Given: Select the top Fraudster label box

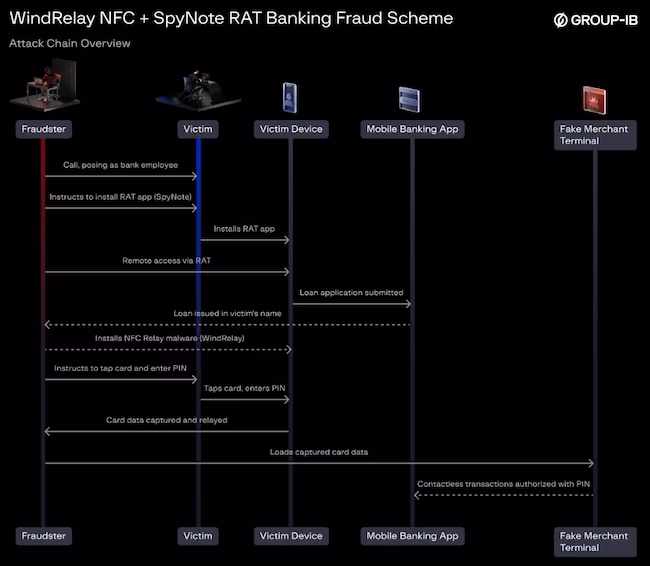Looking at the screenshot, I should pos(44,129).
